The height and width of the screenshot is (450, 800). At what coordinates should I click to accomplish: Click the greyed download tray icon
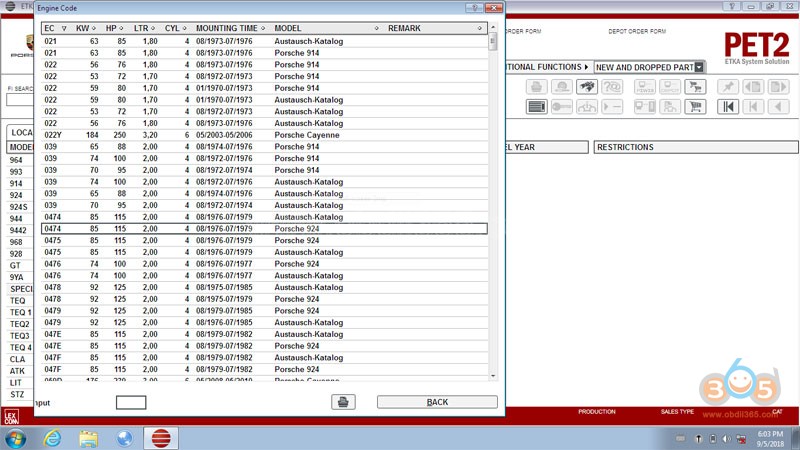click(587, 107)
